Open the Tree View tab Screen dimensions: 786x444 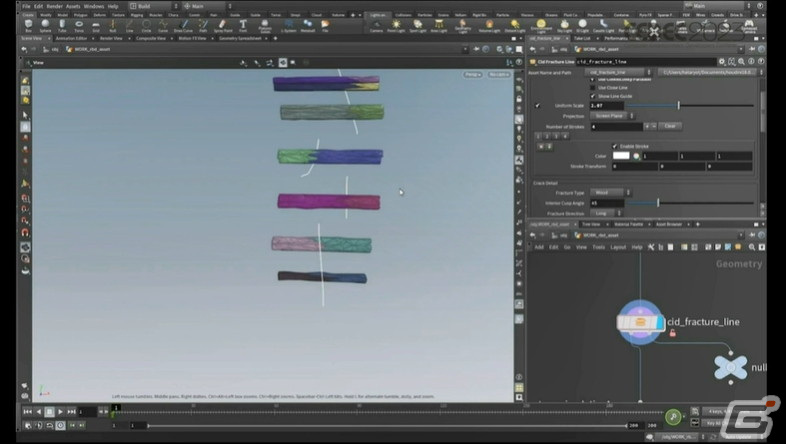coord(592,224)
